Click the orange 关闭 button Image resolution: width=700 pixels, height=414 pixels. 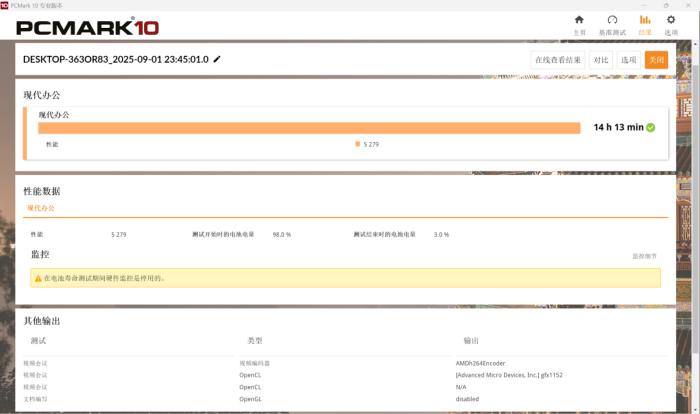[x=656, y=60]
